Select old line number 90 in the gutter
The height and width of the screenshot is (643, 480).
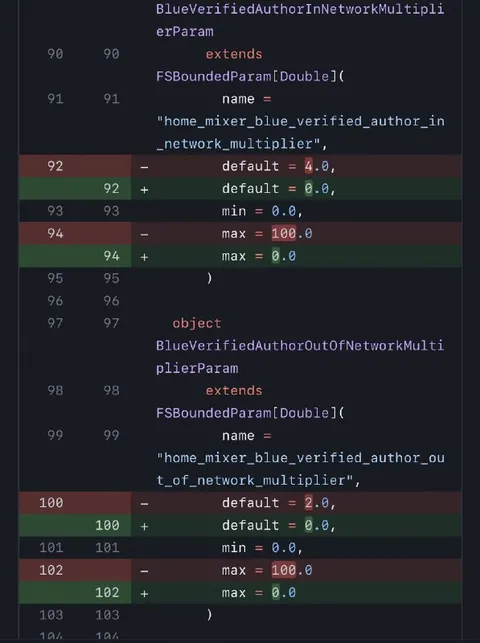click(x=55, y=54)
